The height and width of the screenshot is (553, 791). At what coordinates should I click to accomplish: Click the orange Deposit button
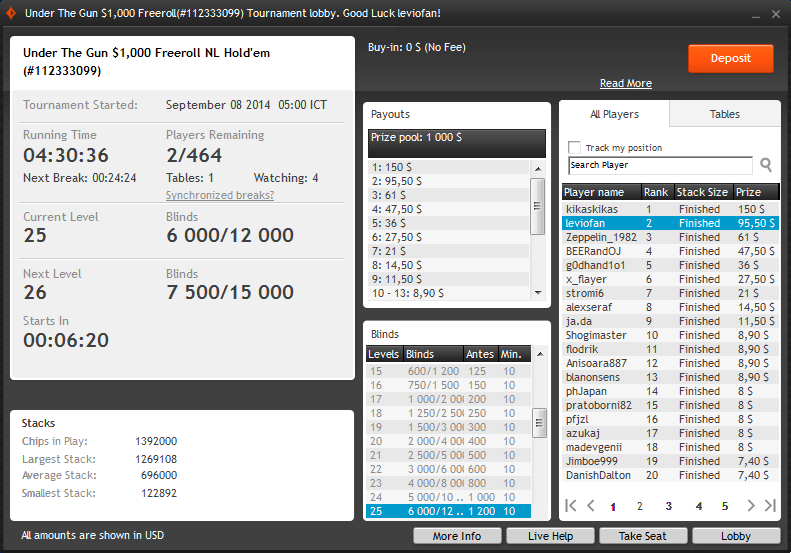[730, 59]
